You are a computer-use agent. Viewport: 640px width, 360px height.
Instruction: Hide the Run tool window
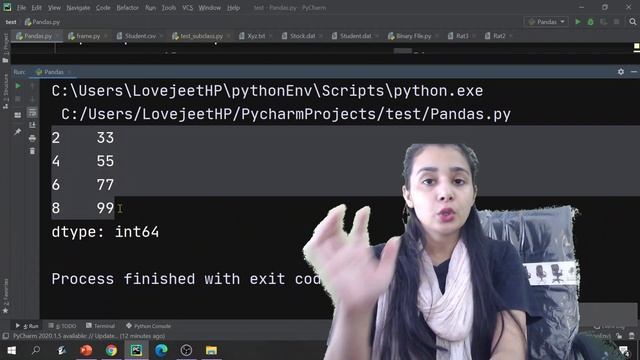pos(633,72)
